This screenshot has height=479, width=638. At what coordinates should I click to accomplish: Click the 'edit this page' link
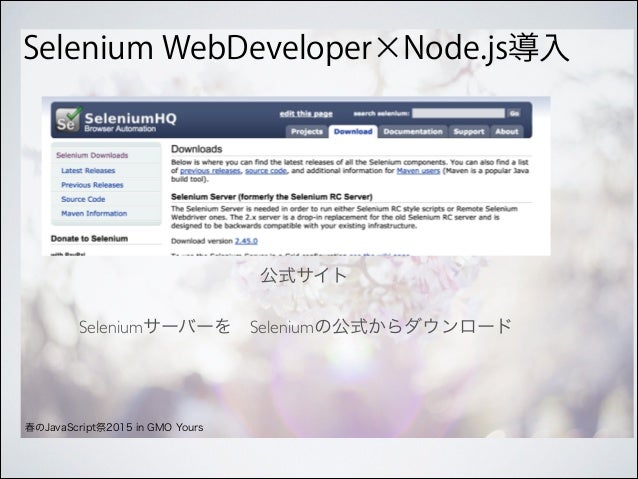click(306, 114)
